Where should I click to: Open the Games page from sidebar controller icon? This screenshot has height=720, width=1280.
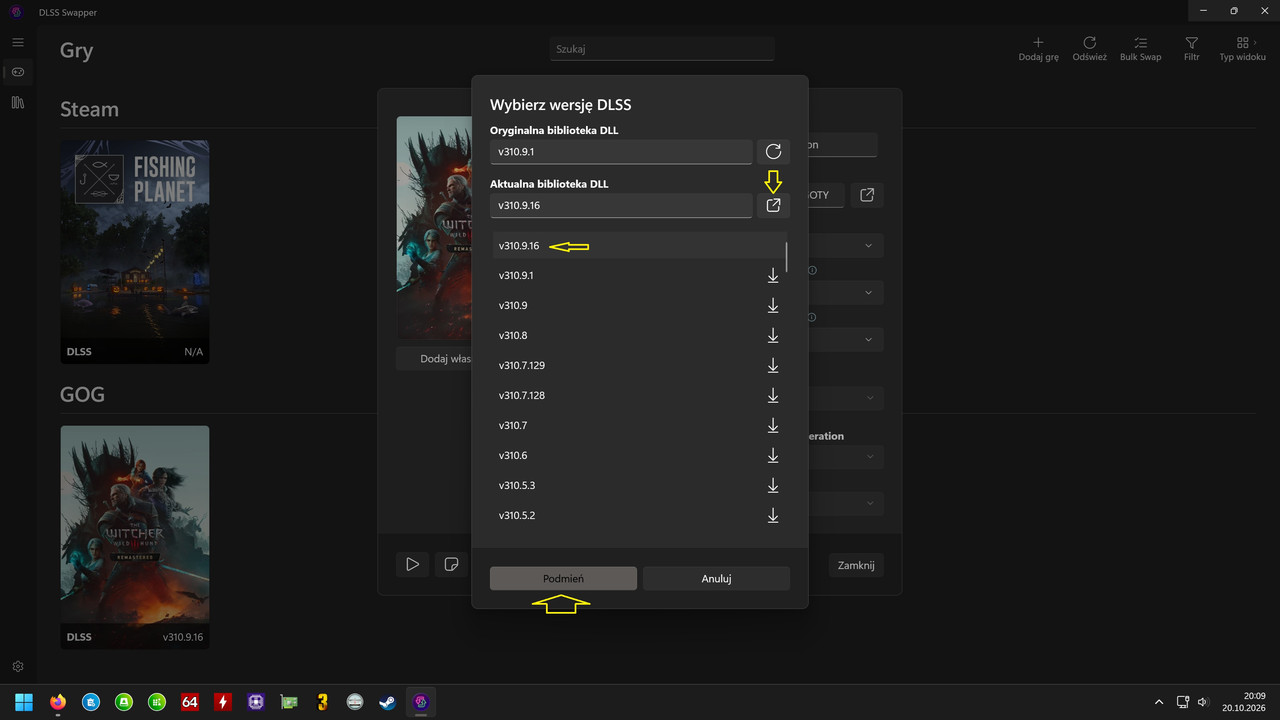coord(18,72)
